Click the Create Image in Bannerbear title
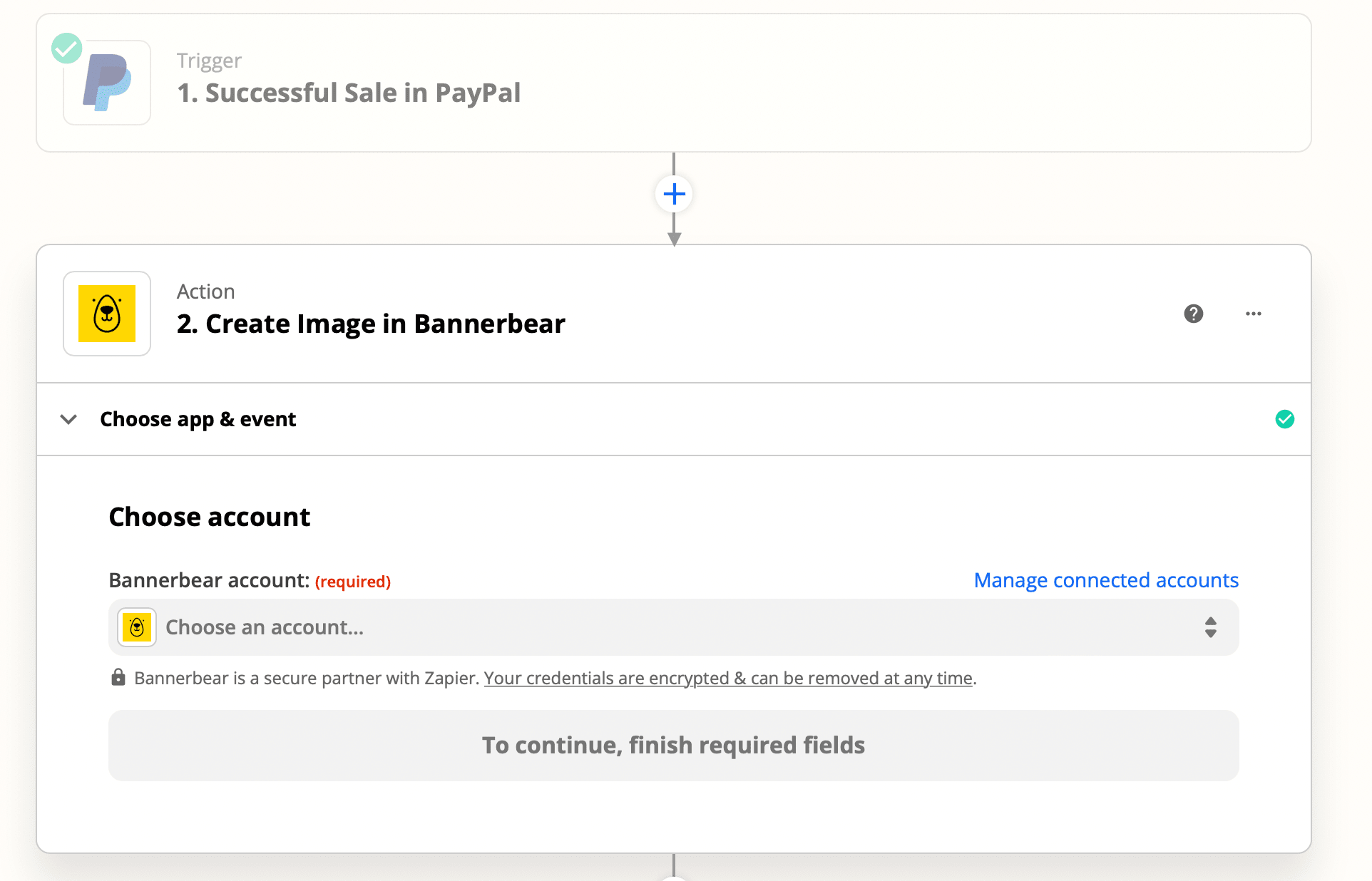The image size is (1372, 881). [x=371, y=324]
